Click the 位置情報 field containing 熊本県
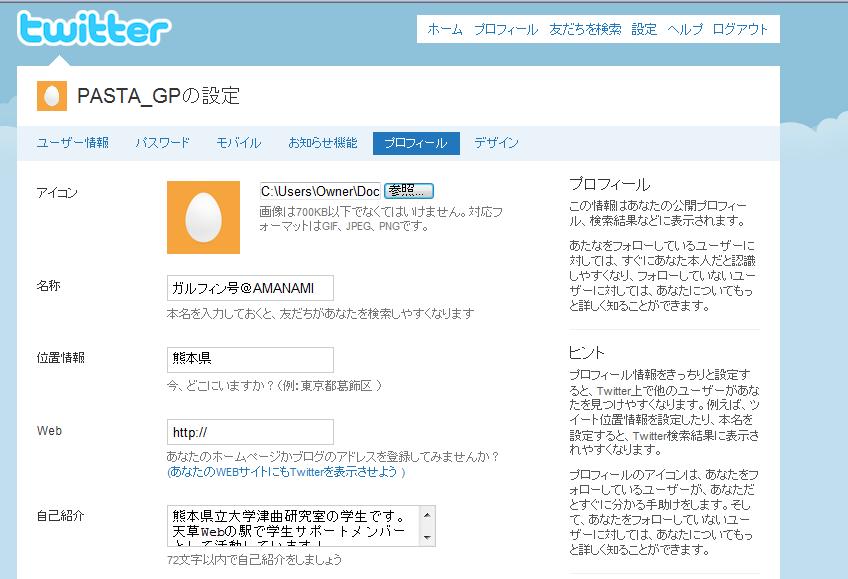 click(250, 360)
